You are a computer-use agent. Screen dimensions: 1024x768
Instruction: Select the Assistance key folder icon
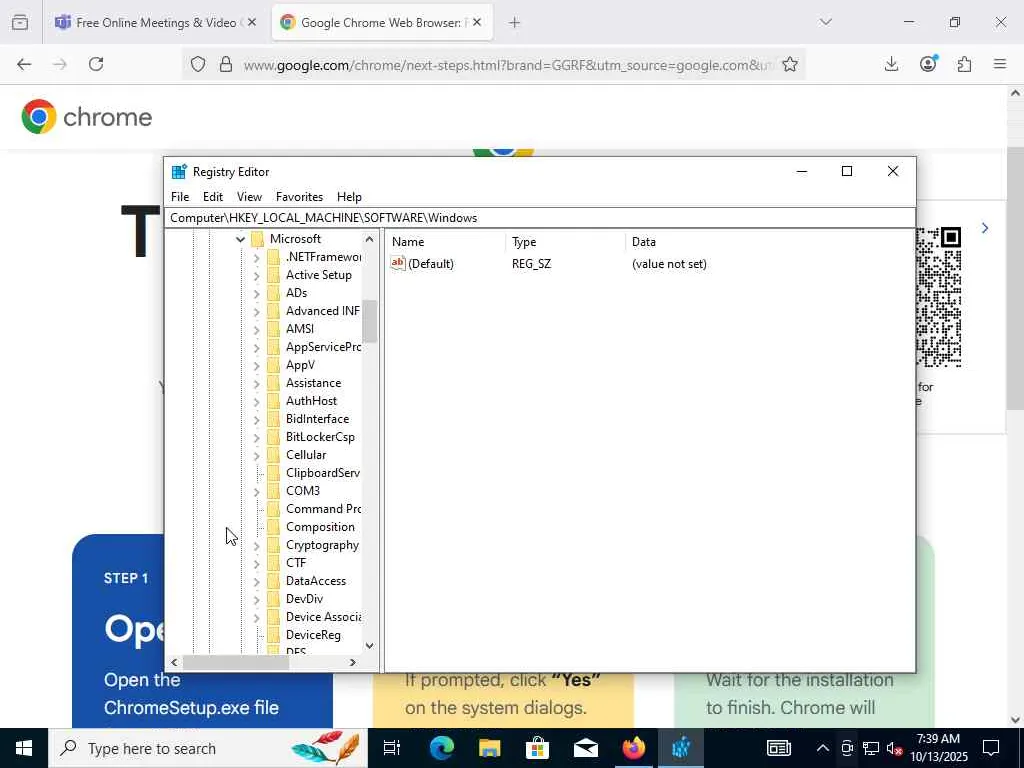pyautogui.click(x=274, y=383)
